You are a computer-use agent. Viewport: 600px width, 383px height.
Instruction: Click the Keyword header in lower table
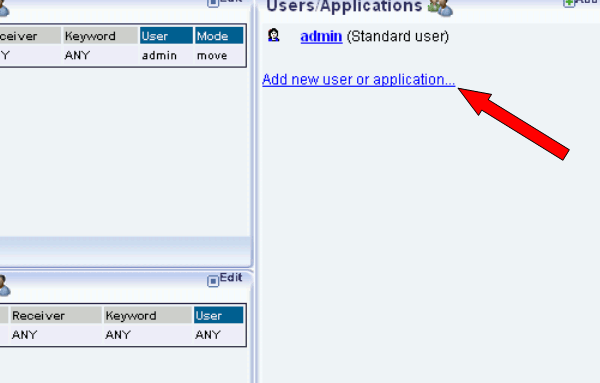point(148,315)
